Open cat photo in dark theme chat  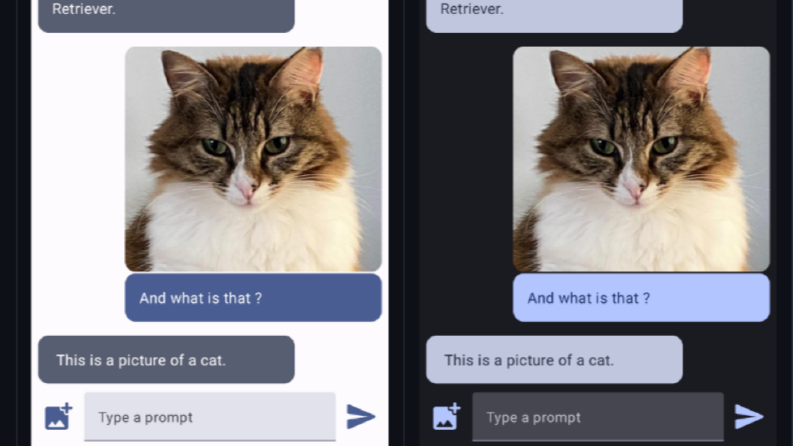(x=641, y=159)
